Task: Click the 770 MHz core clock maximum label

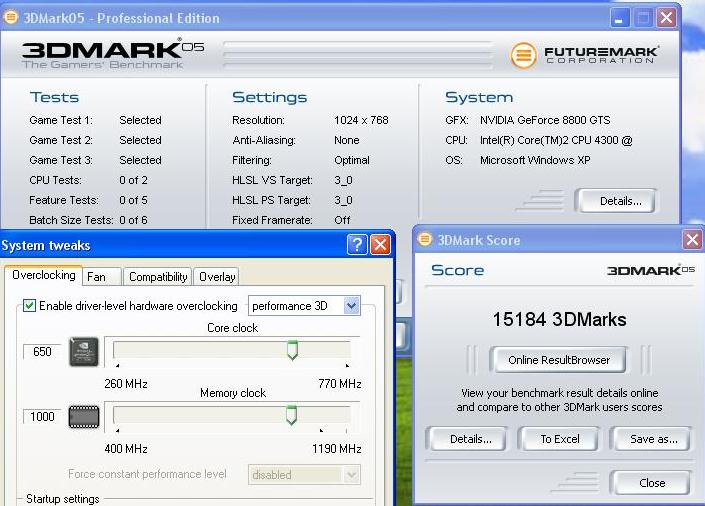Action: [x=340, y=384]
